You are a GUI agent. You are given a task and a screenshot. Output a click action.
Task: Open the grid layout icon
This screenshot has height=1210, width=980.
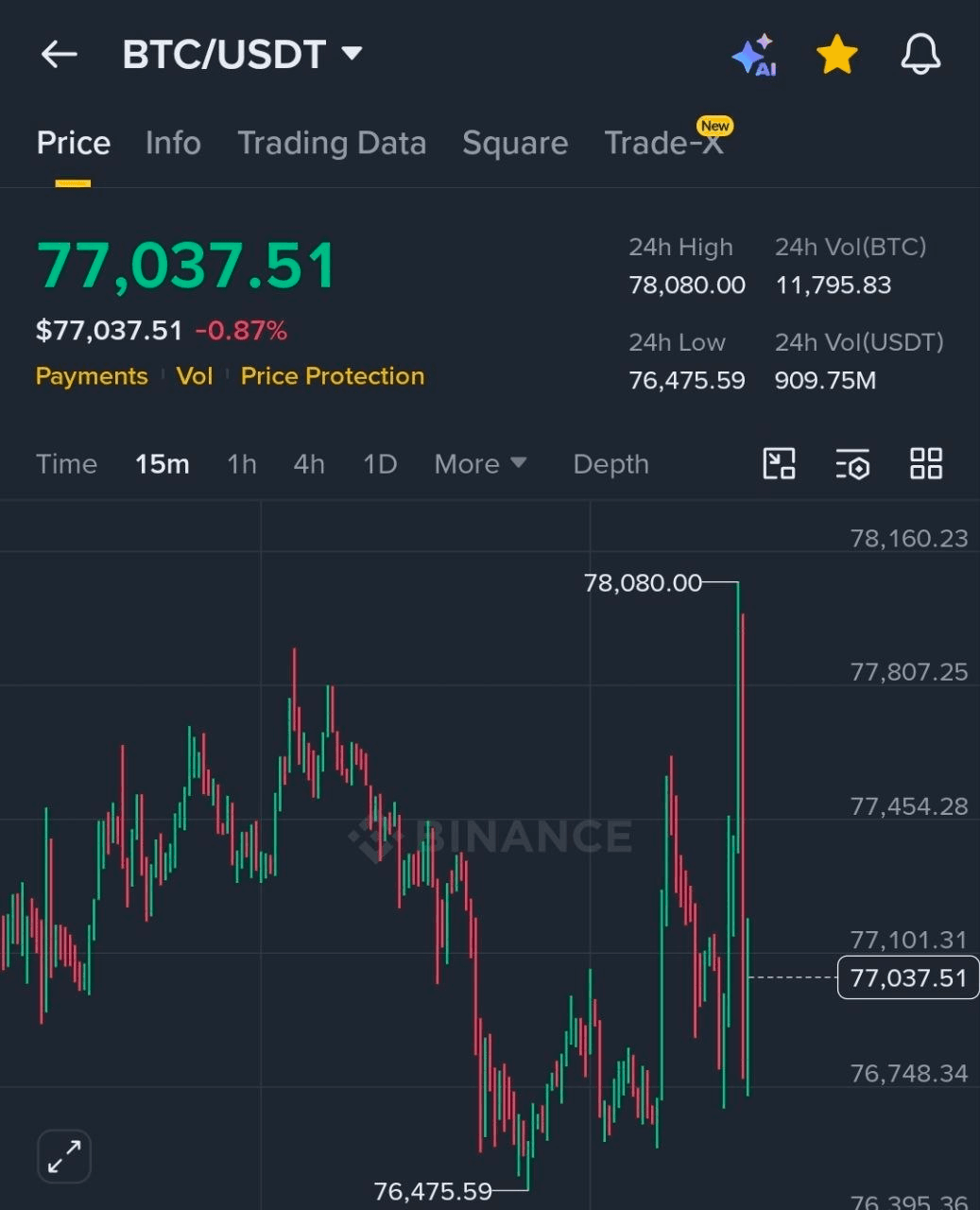point(926,464)
